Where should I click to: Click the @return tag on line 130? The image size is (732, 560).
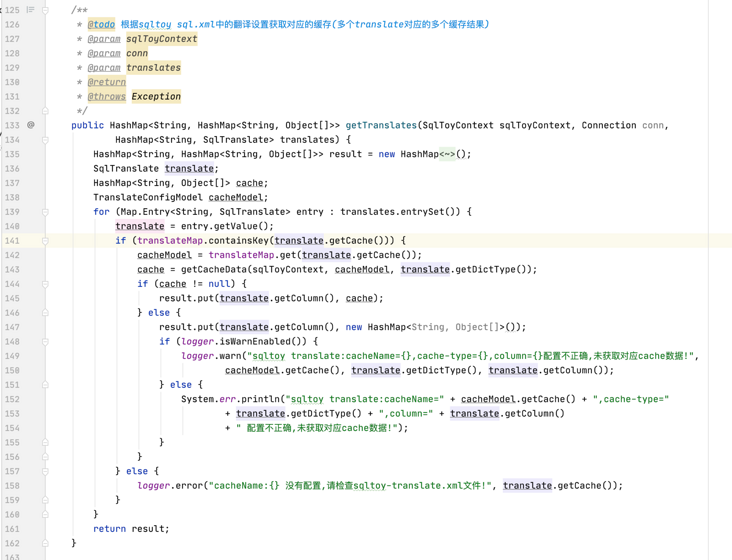(107, 82)
